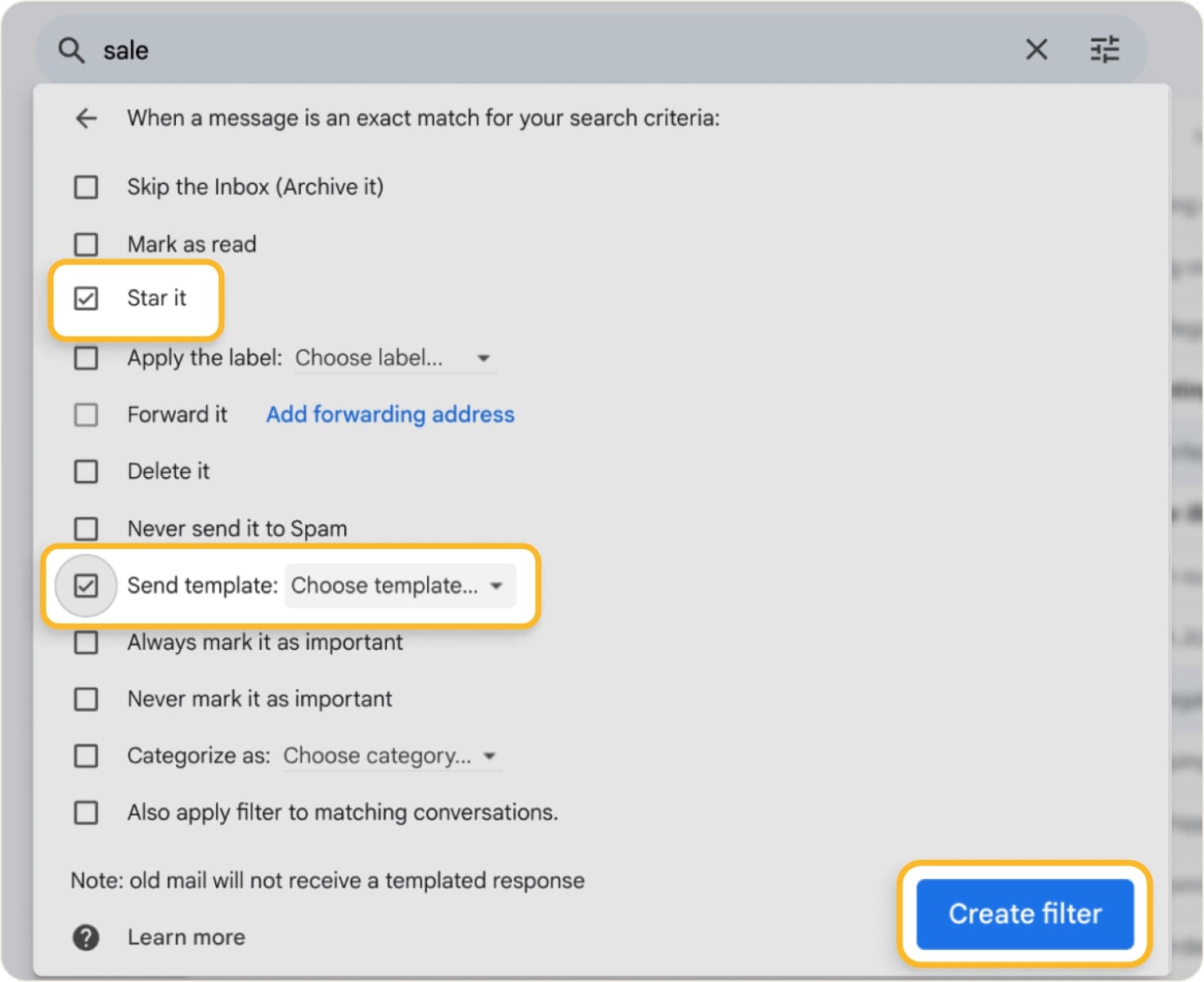1204x982 pixels.
Task: Go back using the arrow icon
Action: click(86, 118)
